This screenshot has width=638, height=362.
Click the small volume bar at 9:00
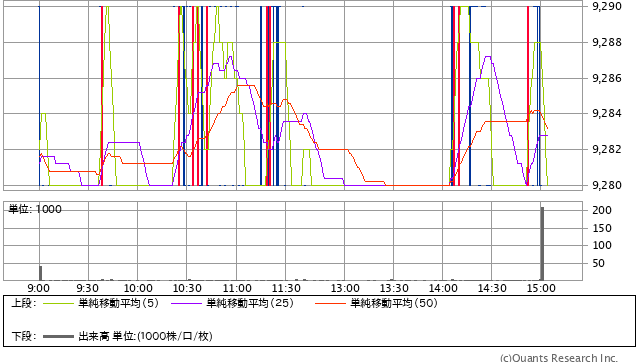click(40, 273)
